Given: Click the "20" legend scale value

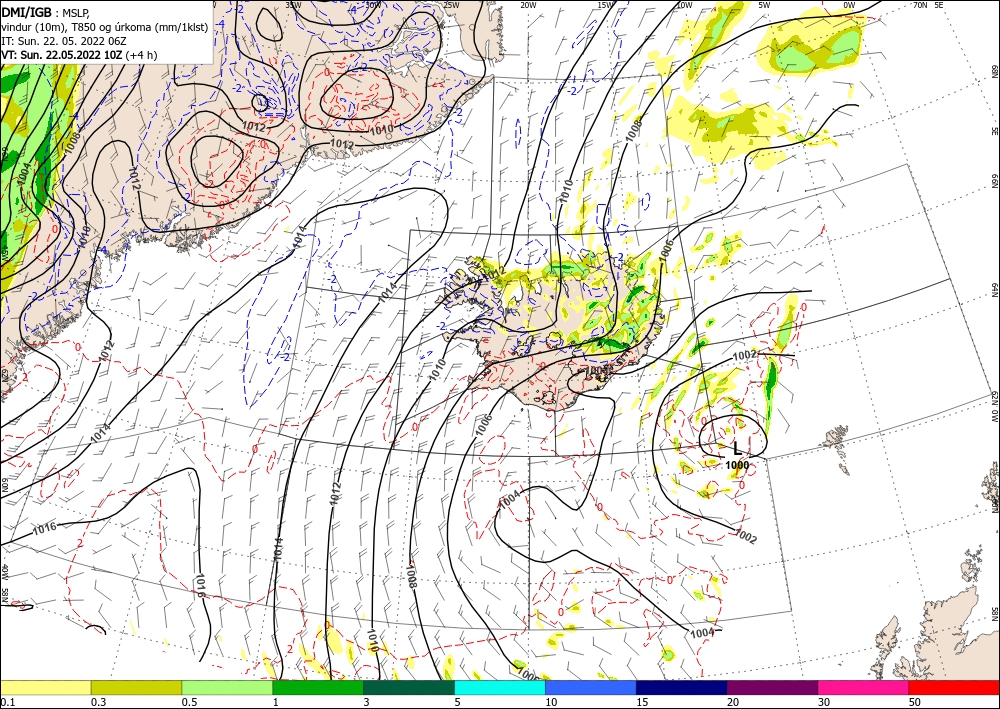Looking at the screenshot, I should click(733, 702).
